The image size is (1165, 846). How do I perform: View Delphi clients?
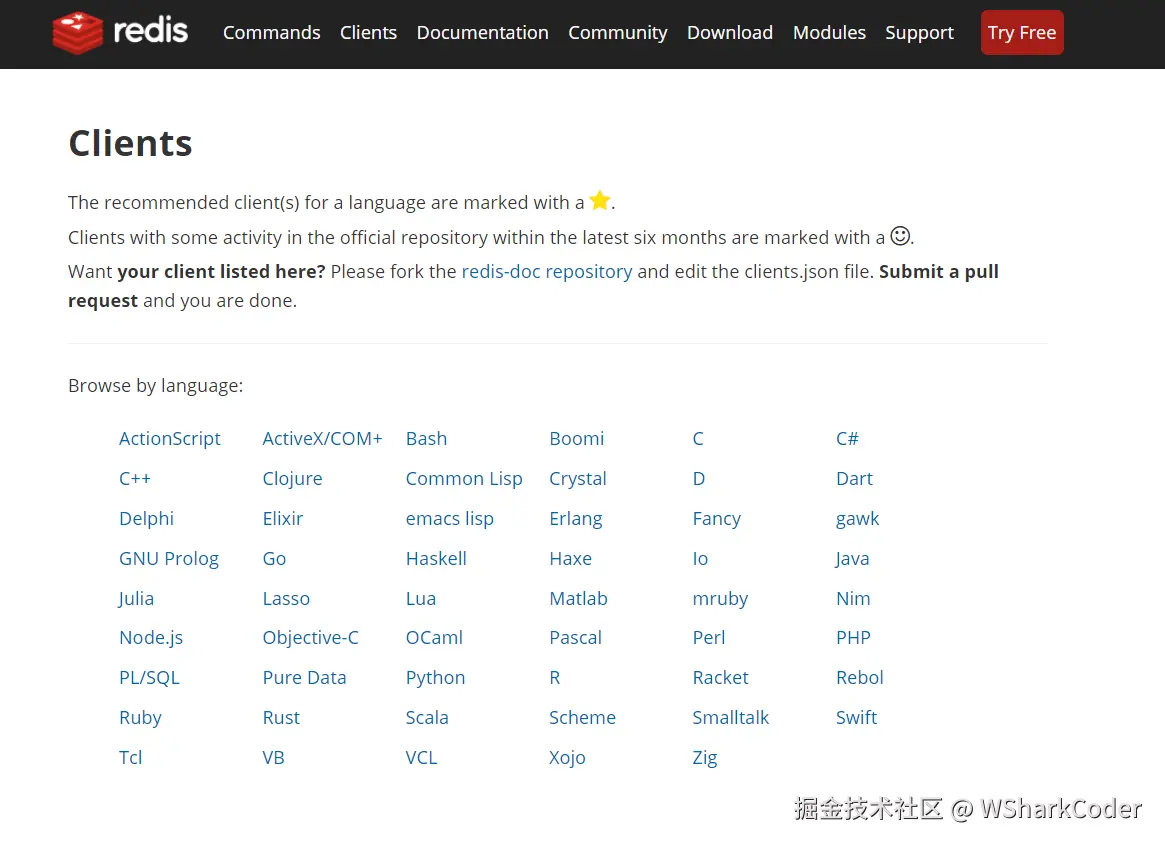point(146,519)
